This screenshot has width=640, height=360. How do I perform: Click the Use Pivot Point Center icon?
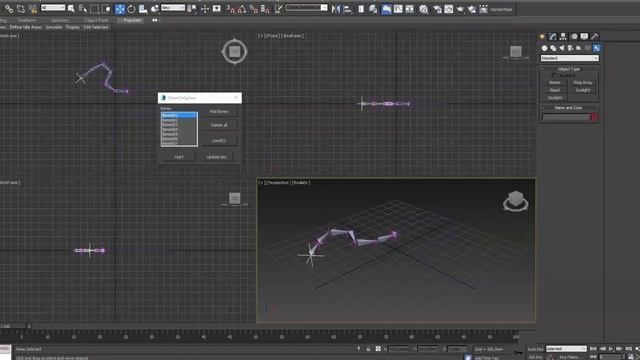click(192, 9)
